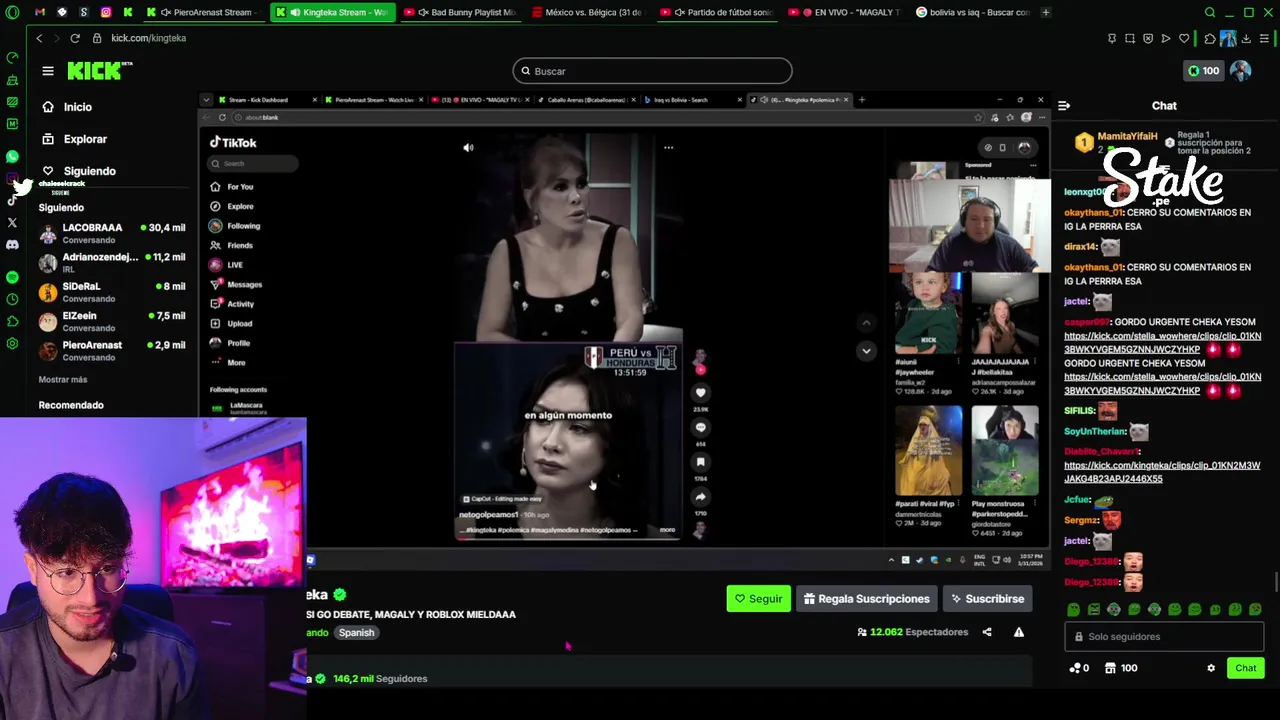This screenshot has width=1280, height=720.
Task: Click the report warning triangle icon
Action: point(1019,632)
